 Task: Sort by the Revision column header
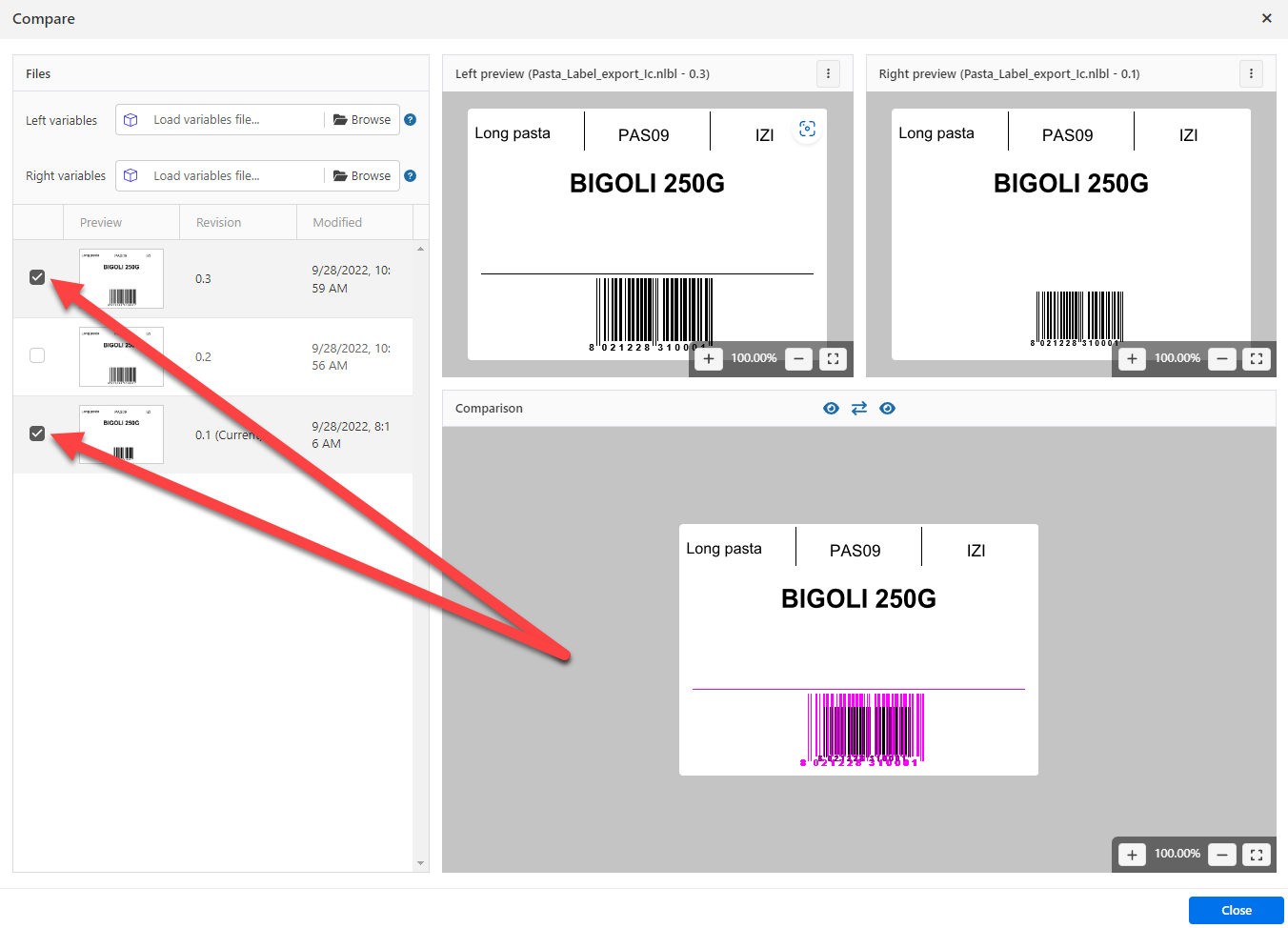point(218,223)
